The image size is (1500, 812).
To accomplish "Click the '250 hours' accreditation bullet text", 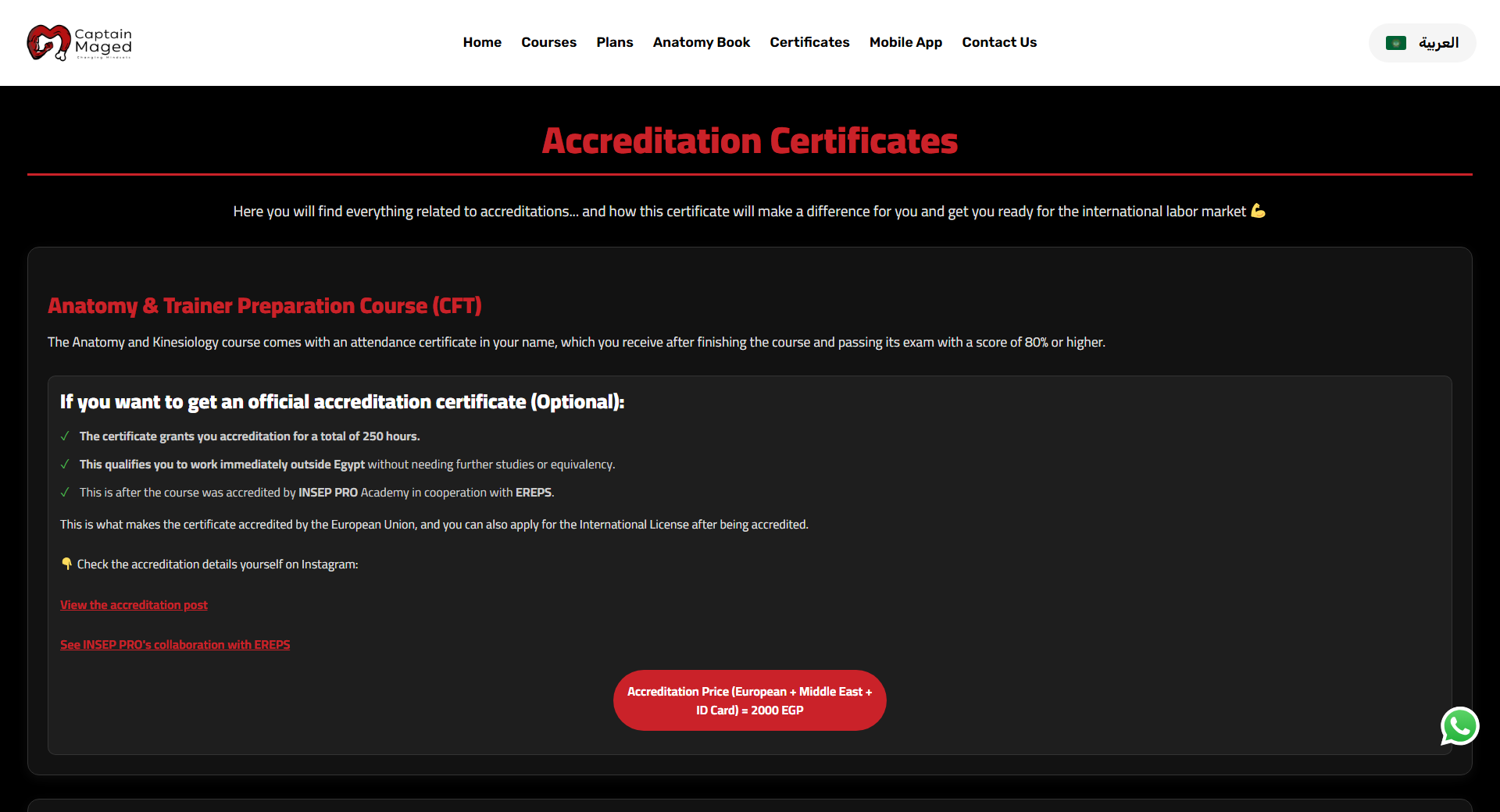I will point(250,436).
